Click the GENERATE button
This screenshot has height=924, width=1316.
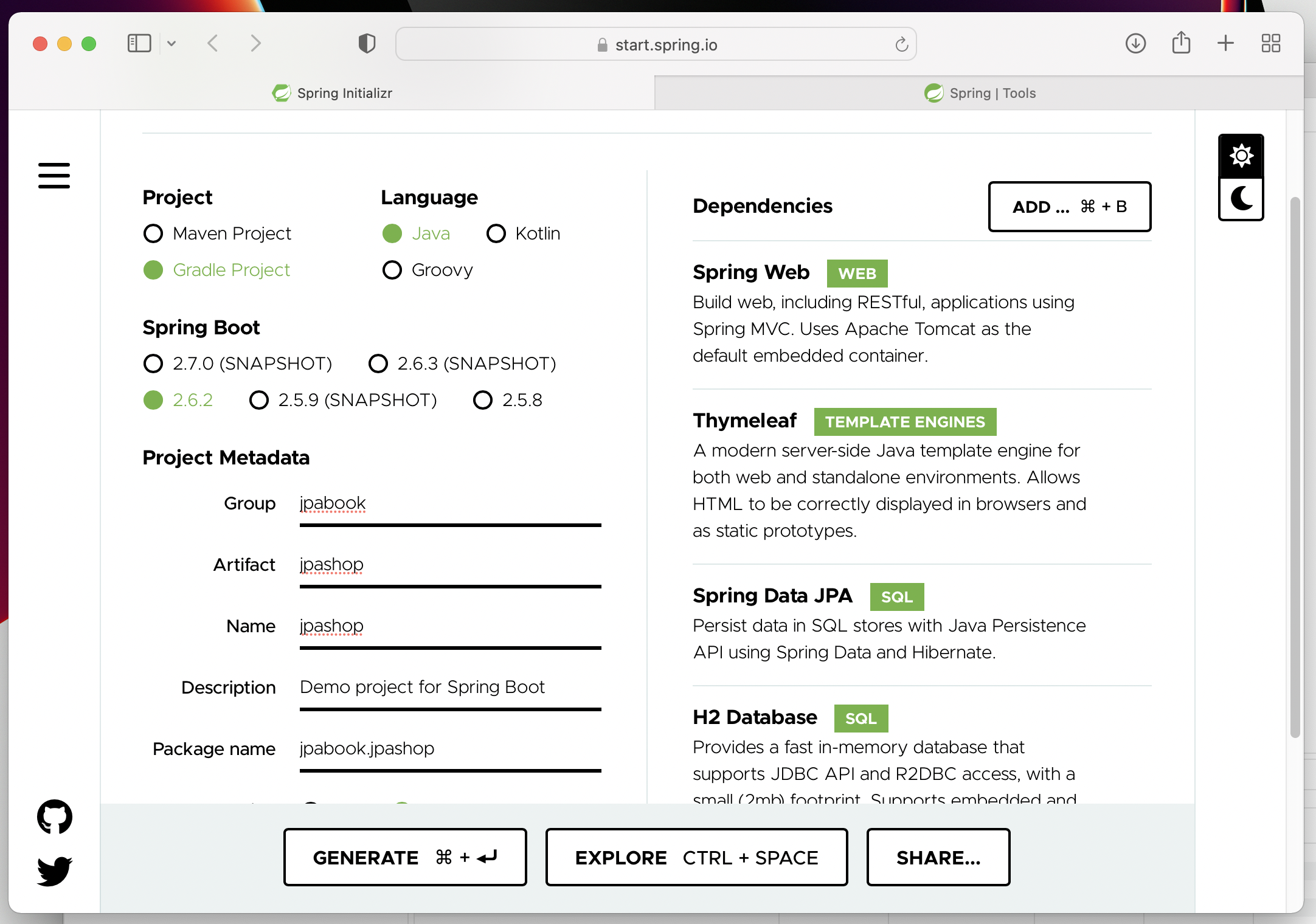pos(405,857)
